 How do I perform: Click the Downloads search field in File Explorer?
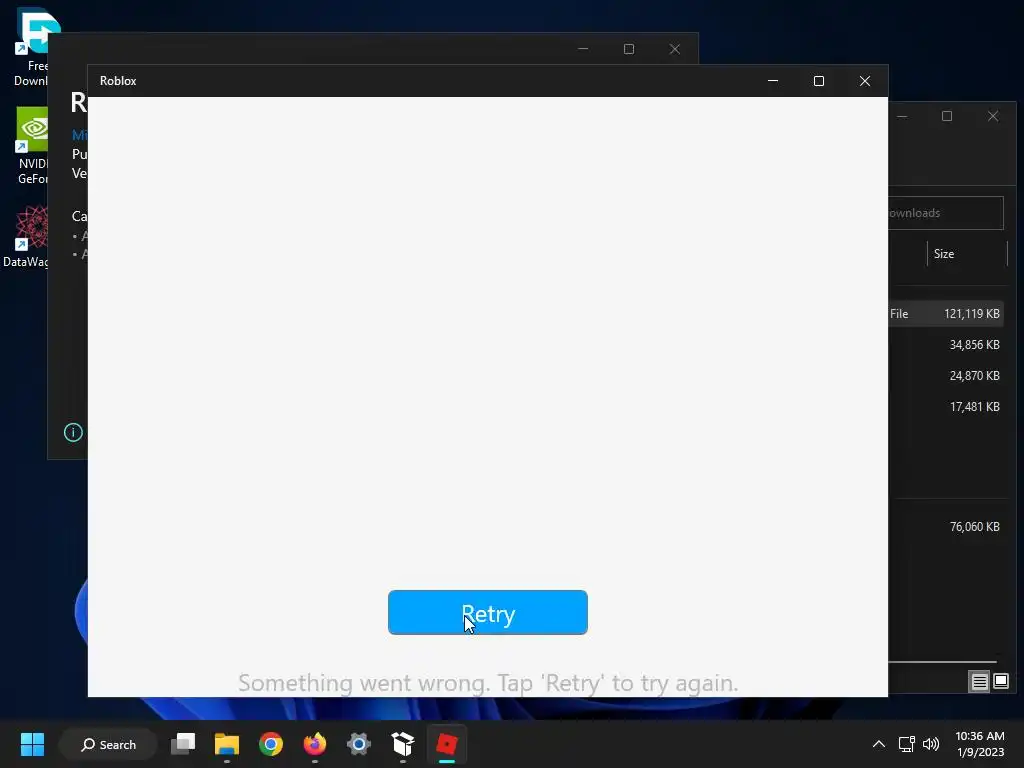(x=946, y=213)
